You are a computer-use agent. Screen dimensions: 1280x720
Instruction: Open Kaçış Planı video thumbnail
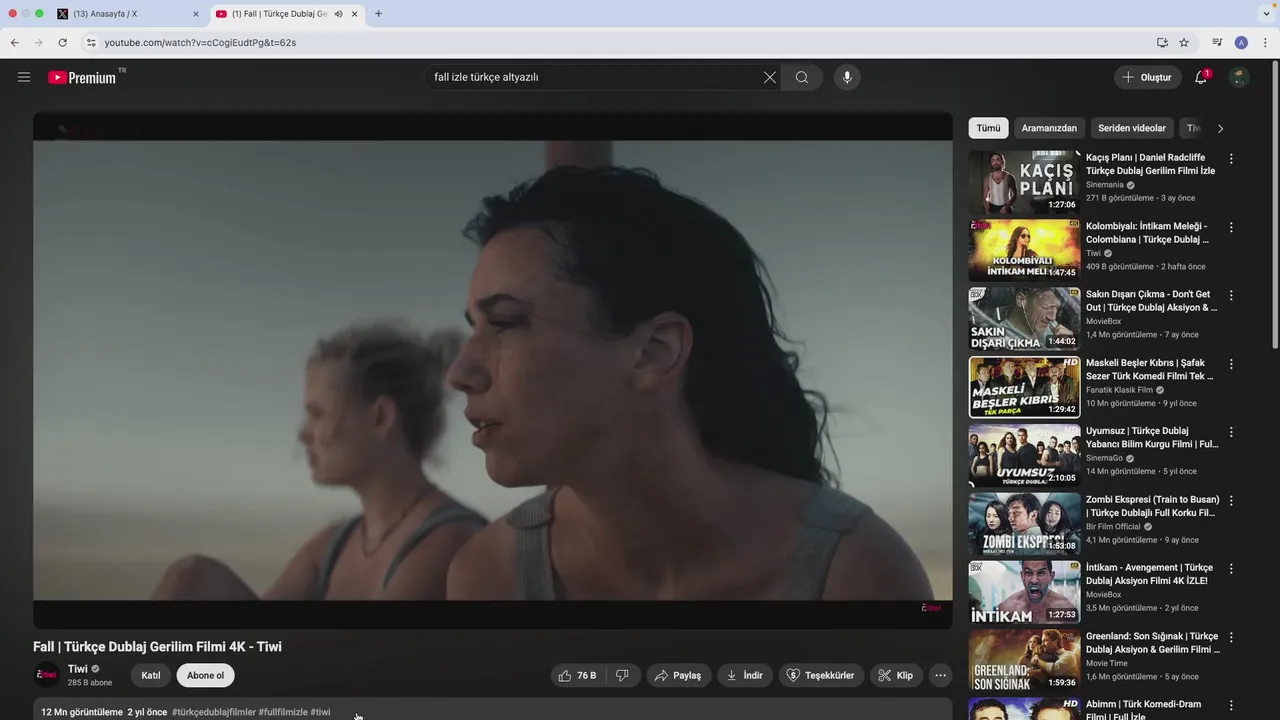point(1024,182)
